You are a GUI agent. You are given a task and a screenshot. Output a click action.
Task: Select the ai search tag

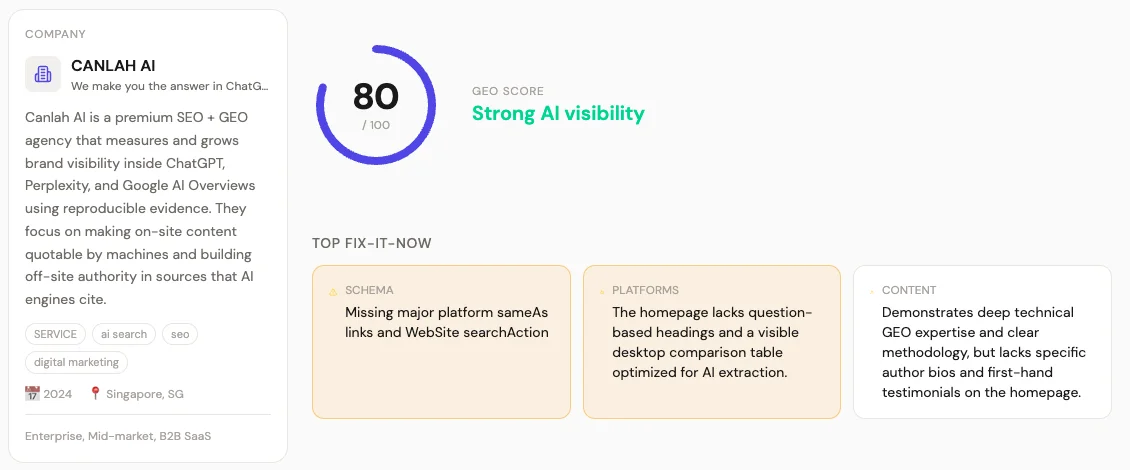click(x=124, y=334)
